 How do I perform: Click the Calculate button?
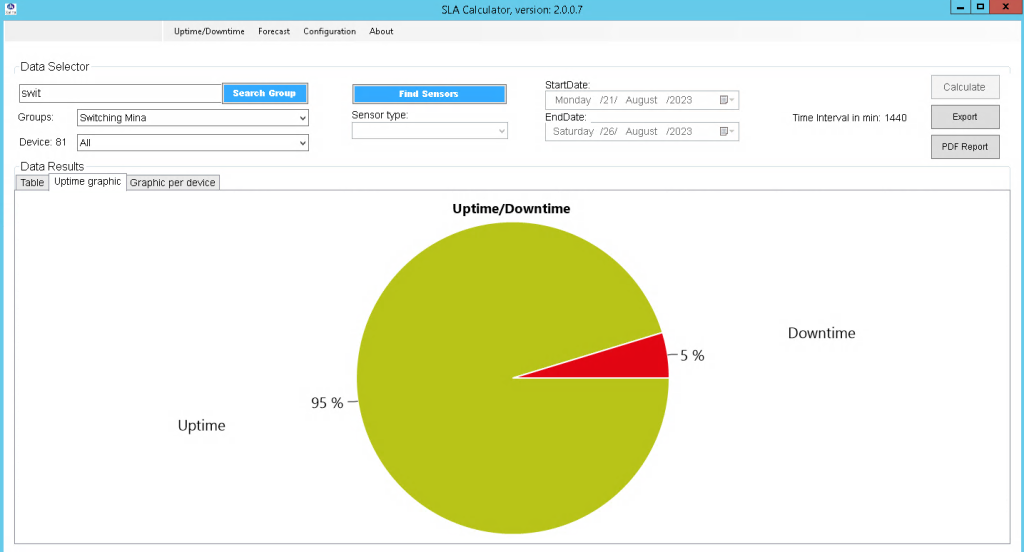pyautogui.click(x=965, y=87)
